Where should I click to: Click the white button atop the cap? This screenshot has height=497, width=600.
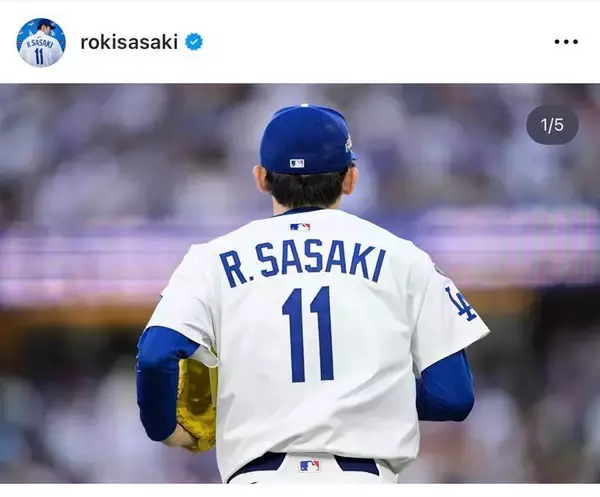point(305,105)
